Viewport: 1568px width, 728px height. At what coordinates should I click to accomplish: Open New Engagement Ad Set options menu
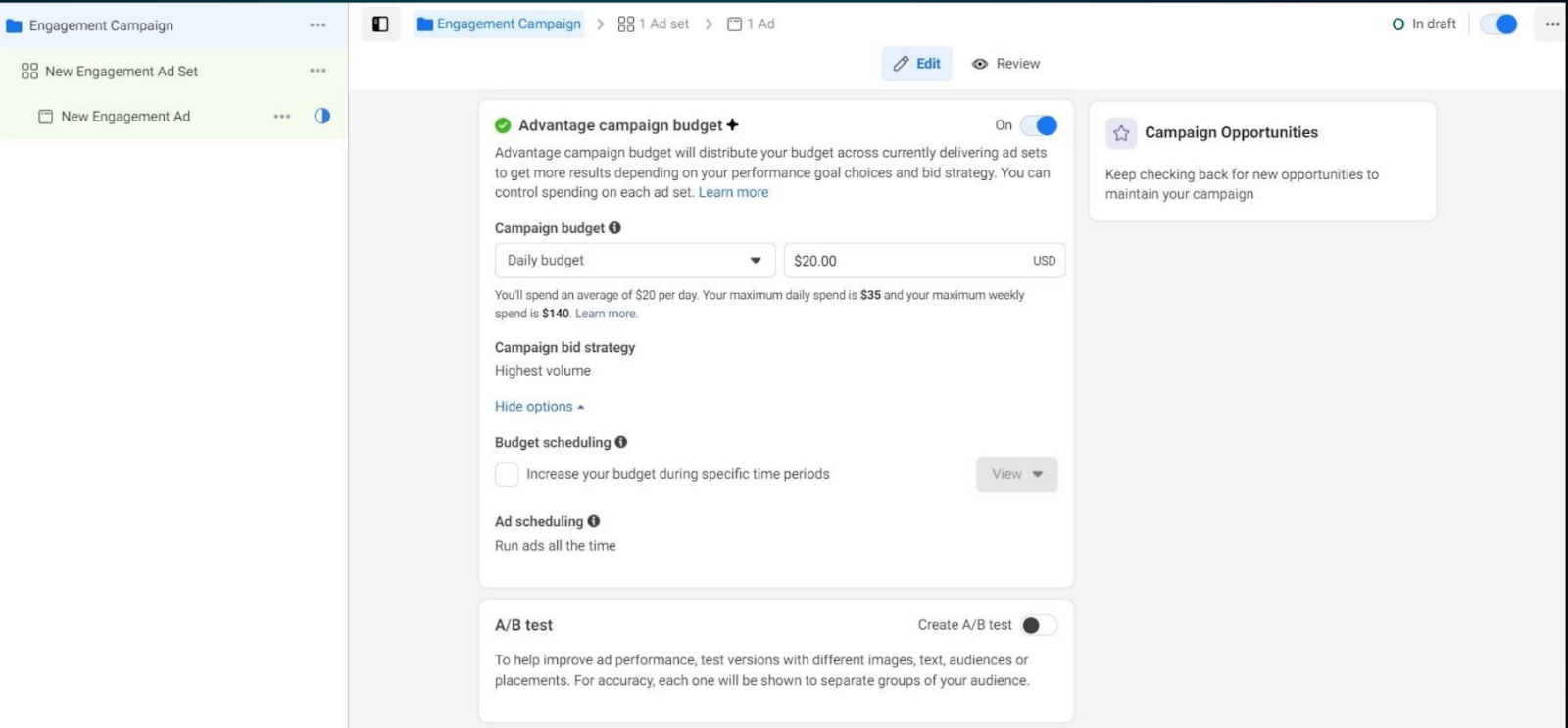point(318,71)
